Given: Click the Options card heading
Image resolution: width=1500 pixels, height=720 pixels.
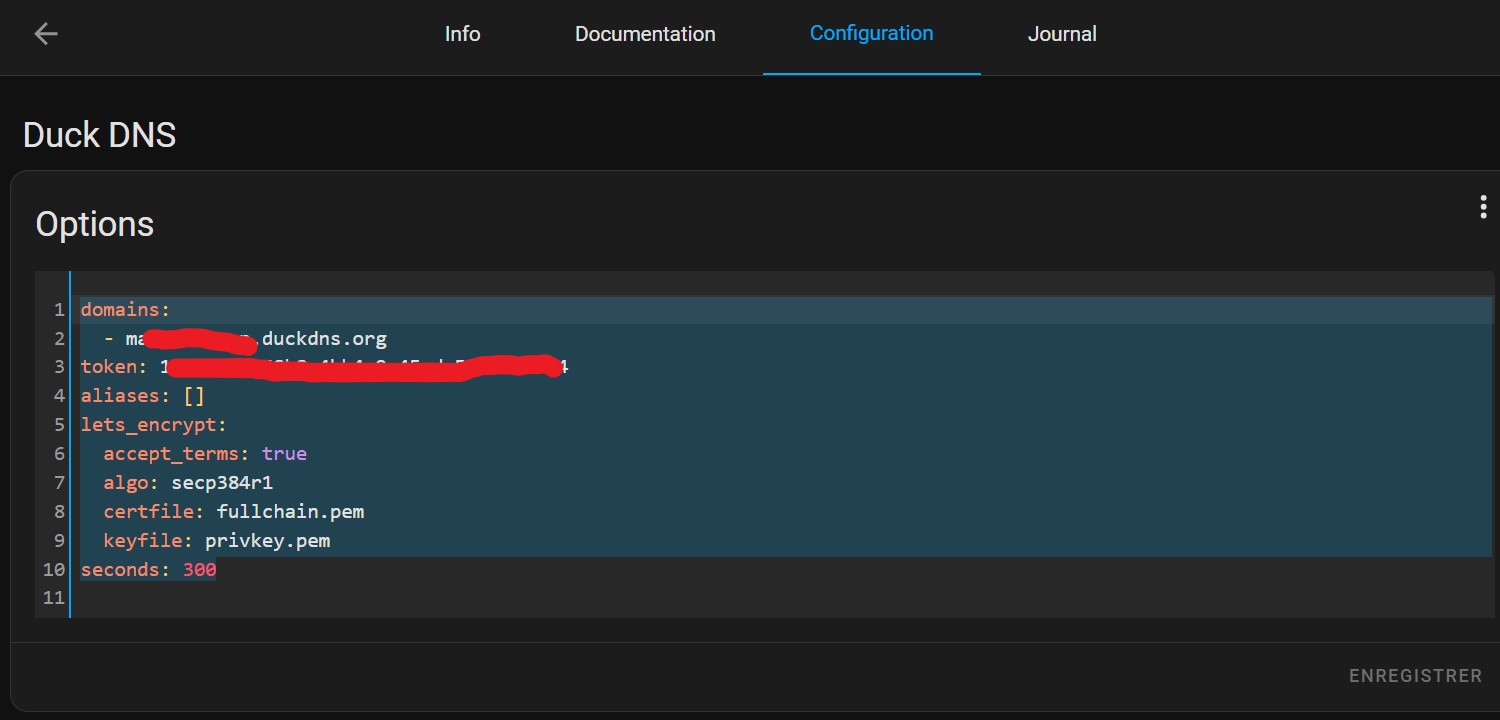Looking at the screenshot, I should [x=95, y=224].
